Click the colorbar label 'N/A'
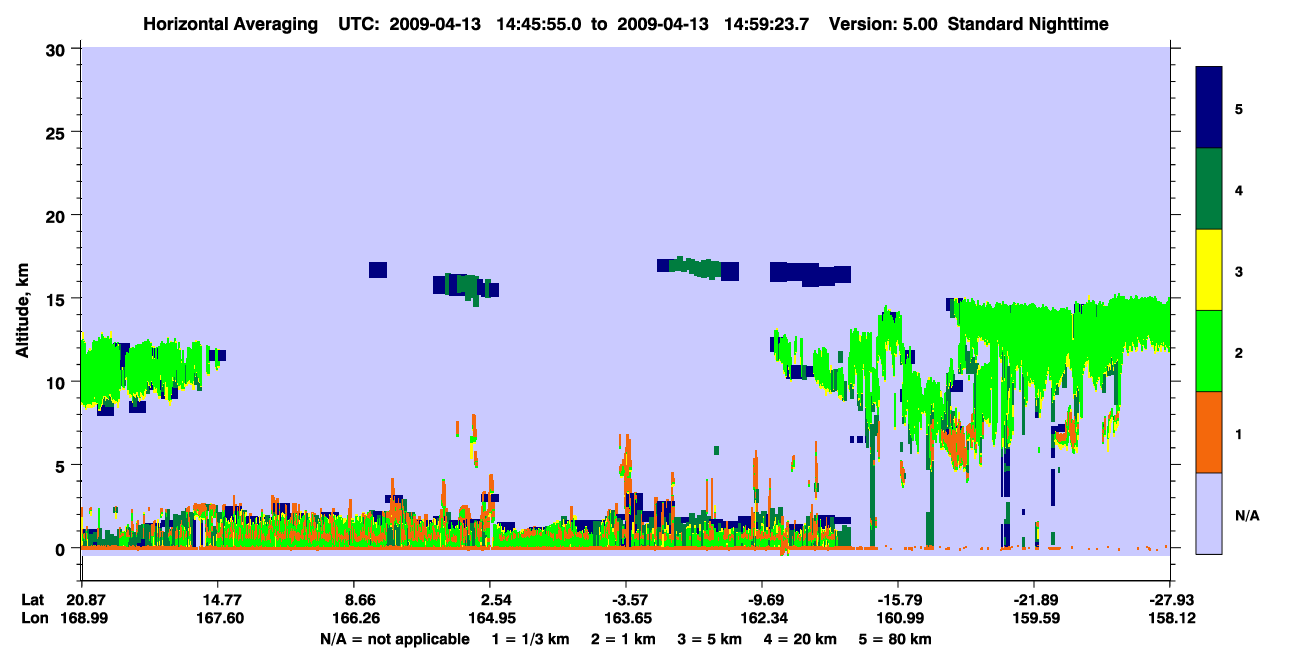This screenshot has width=1300, height=667. [1246, 516]
